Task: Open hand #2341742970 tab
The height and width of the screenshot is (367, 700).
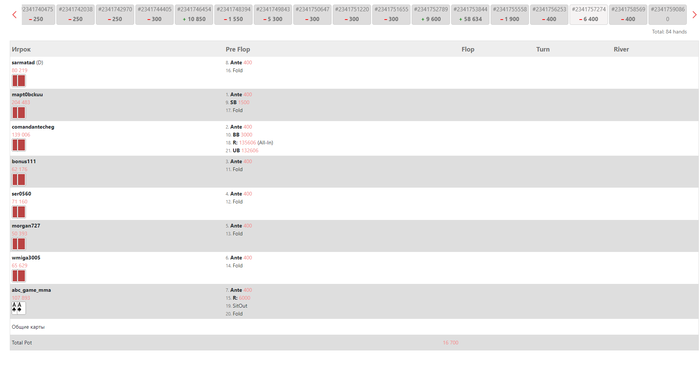Action: tap(115, 14)
